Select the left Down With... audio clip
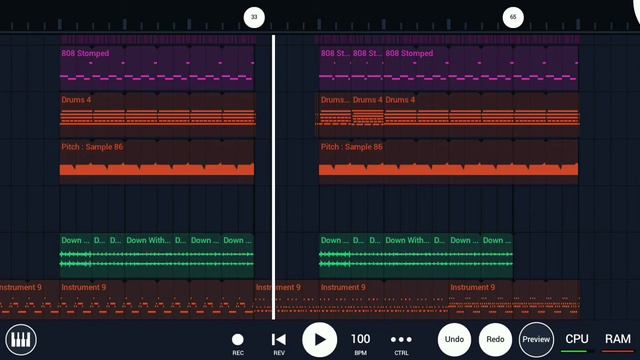 149,256
